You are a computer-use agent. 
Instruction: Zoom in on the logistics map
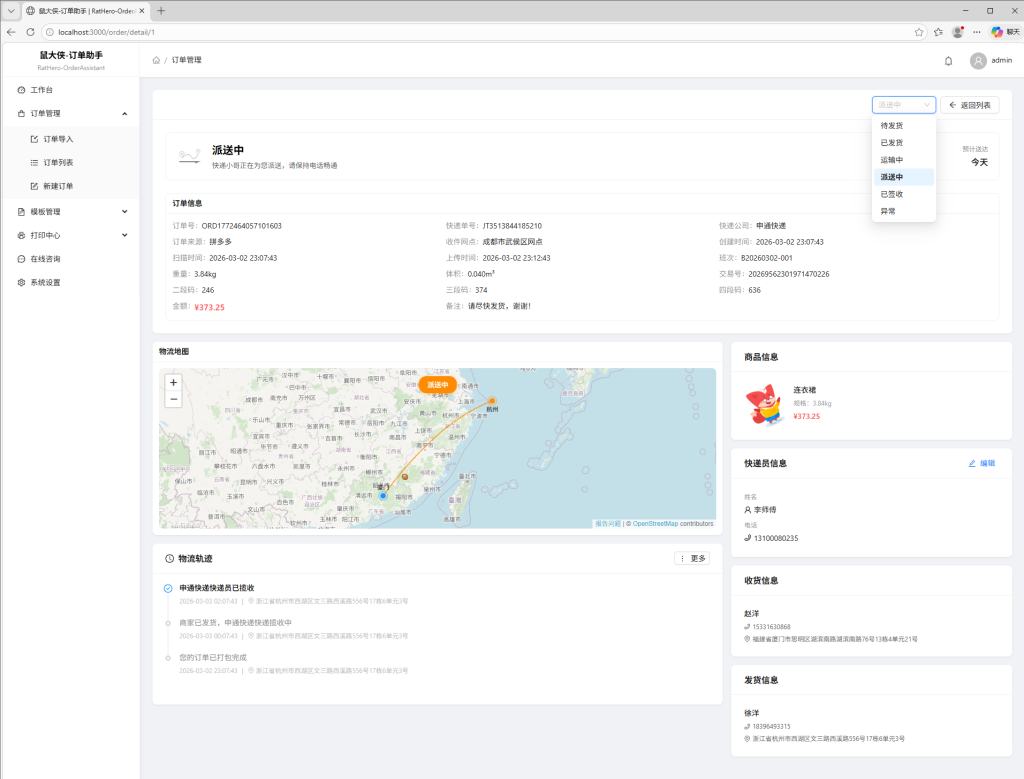pos(173,382)
